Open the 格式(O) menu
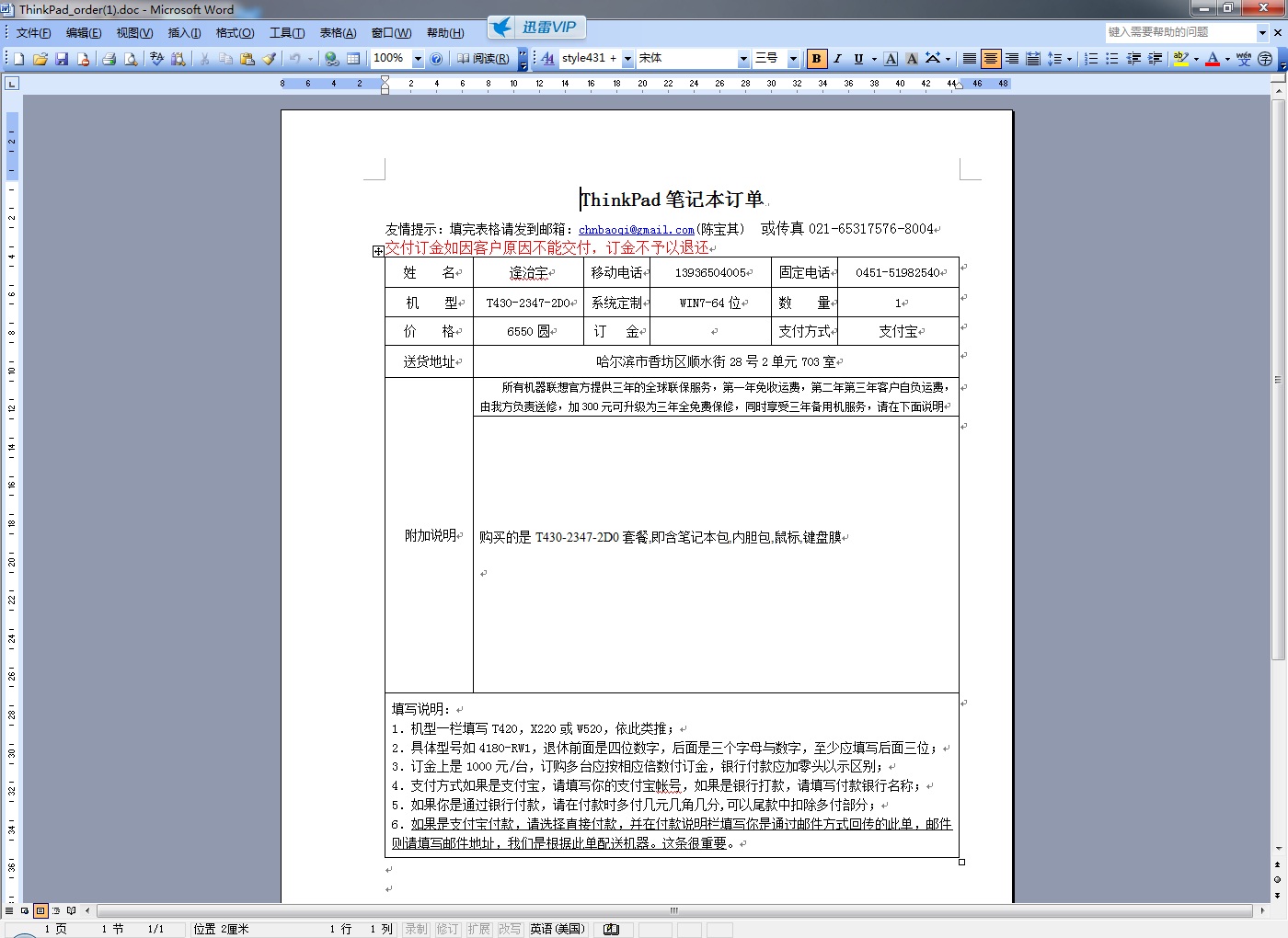The height and width of the screenshot is (938, 1288). tap(235, 33)
